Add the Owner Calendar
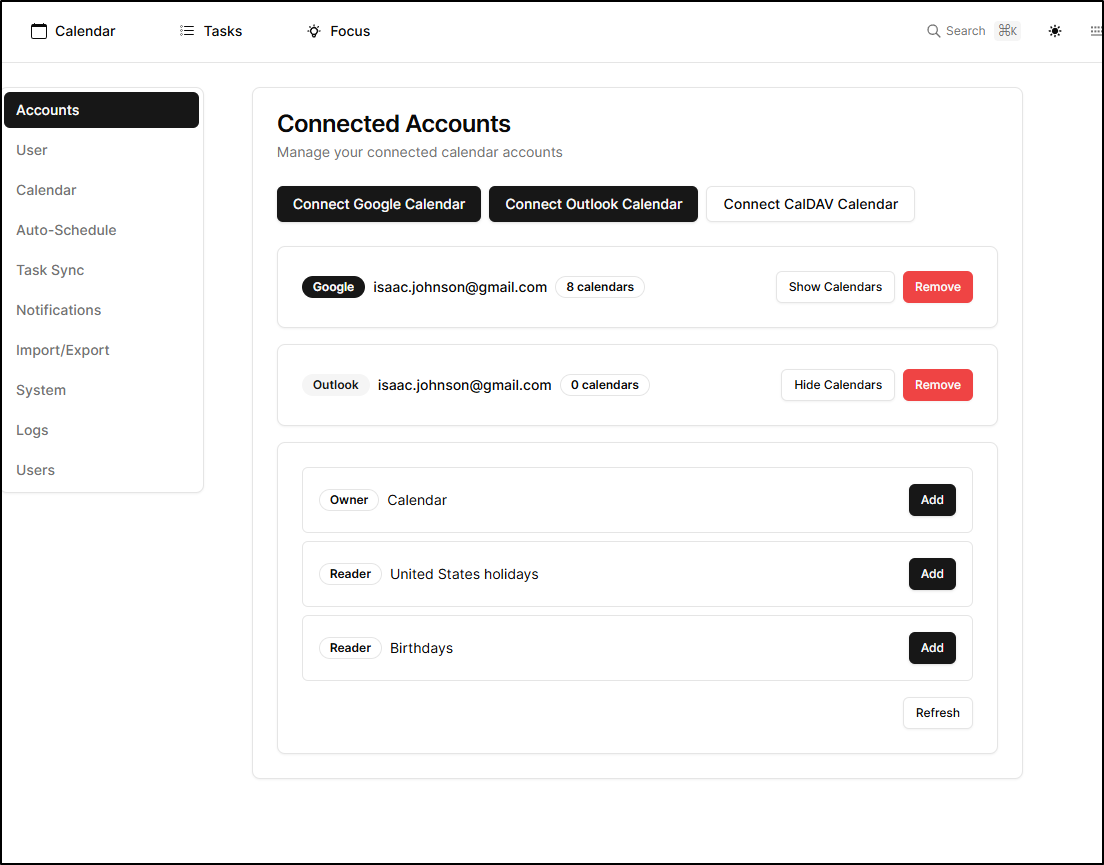Image resolution: width=1104 pixels, height=865 pixels. 932,500
